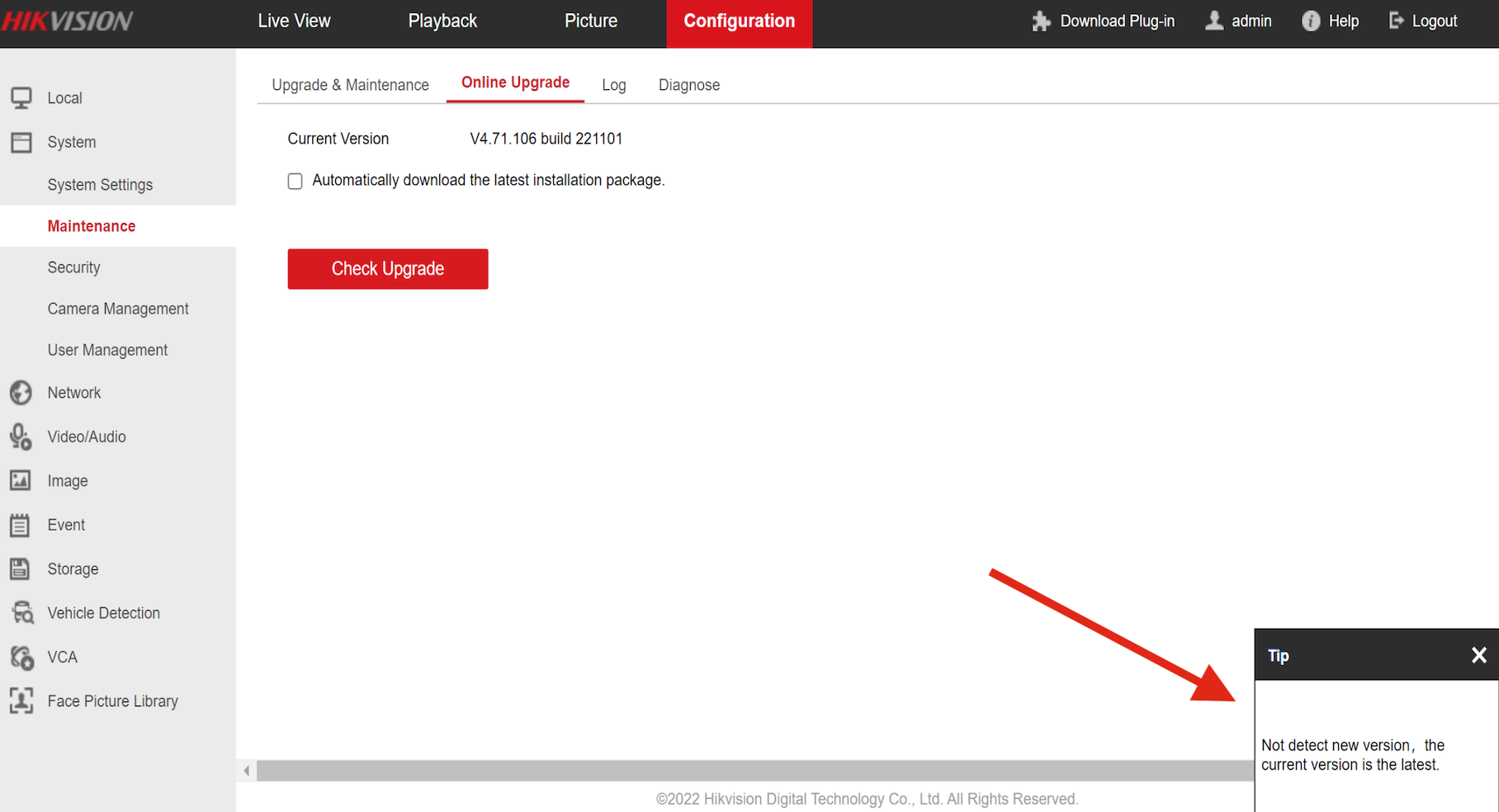Viewport: 1499px width, 812px height.
Task: Click the Image picture icon in sidebar
Action: (21, 480)
